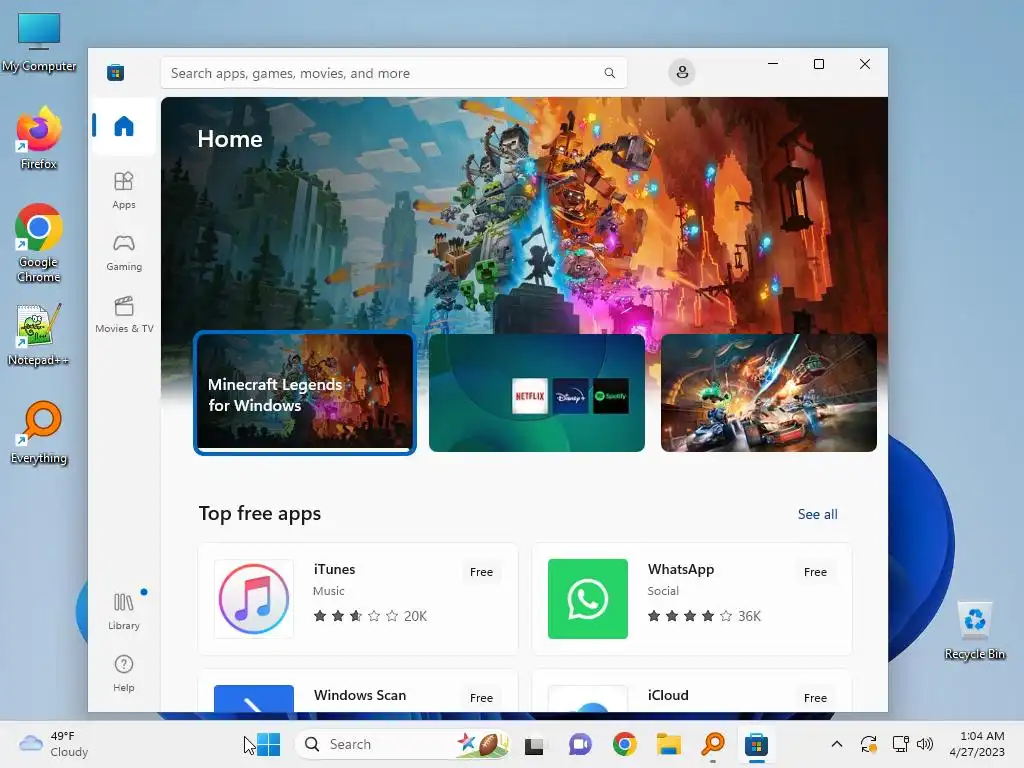Select the racing game banner card

pos(769,392)
